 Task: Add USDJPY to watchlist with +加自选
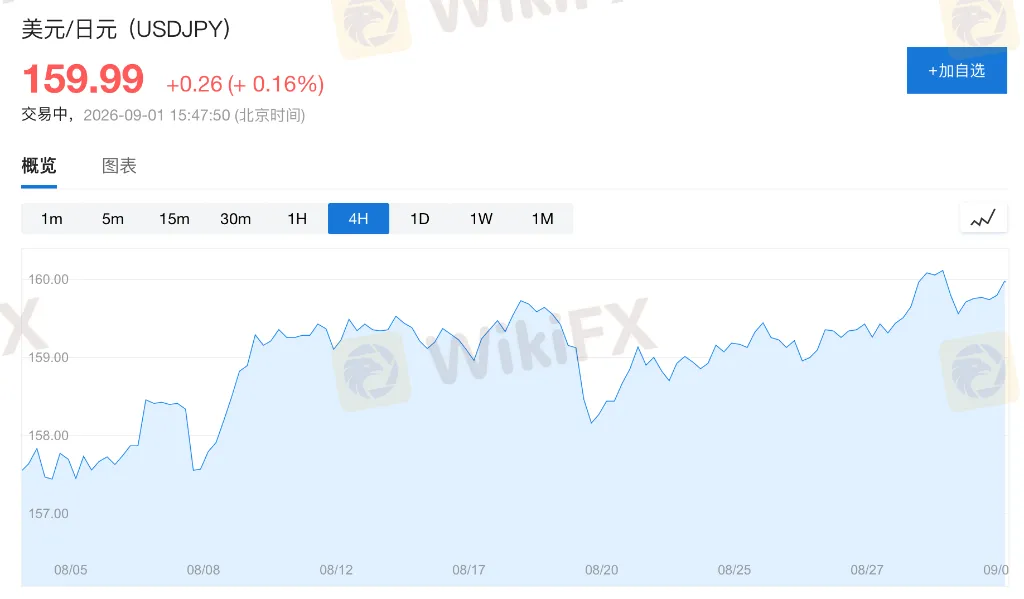click(957, 71)
